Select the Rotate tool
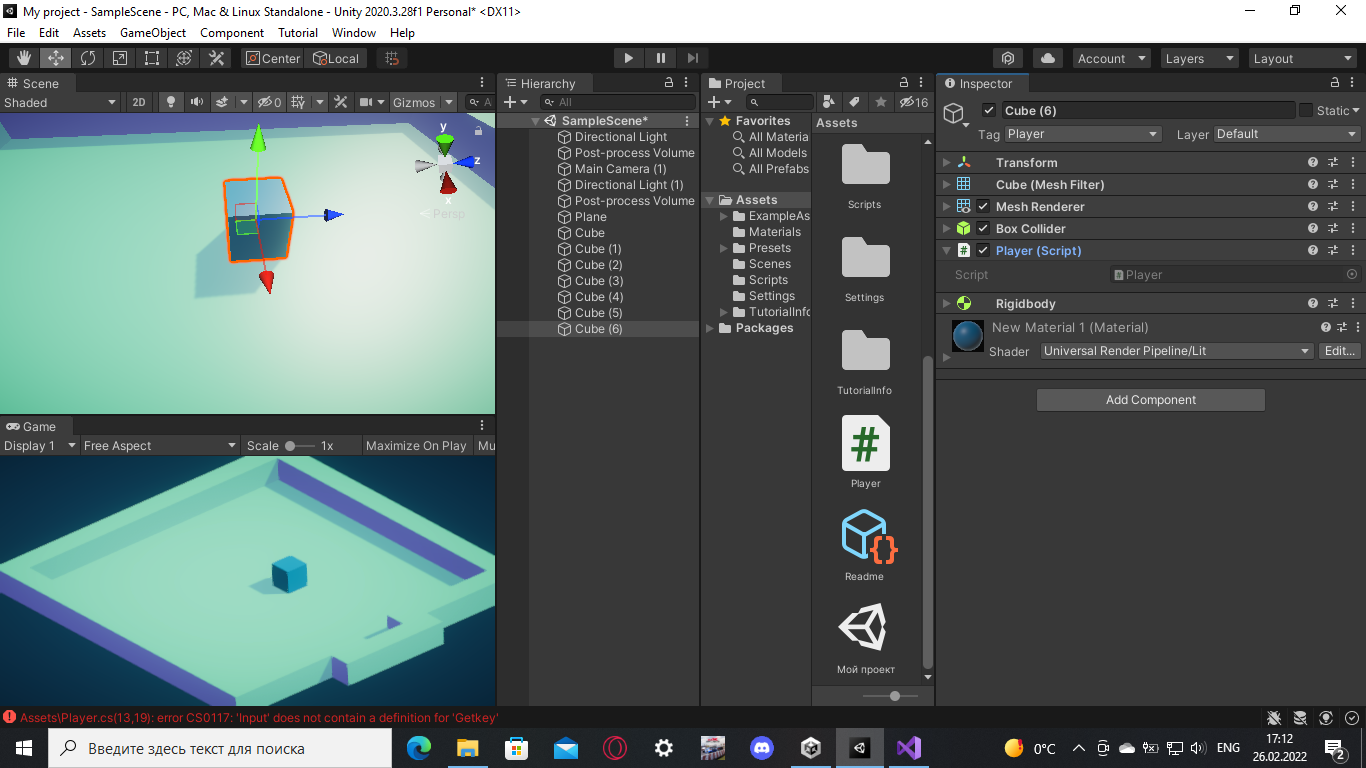Image resolution: width=1366 pixels, height=768 pixels. pos(88,58)
